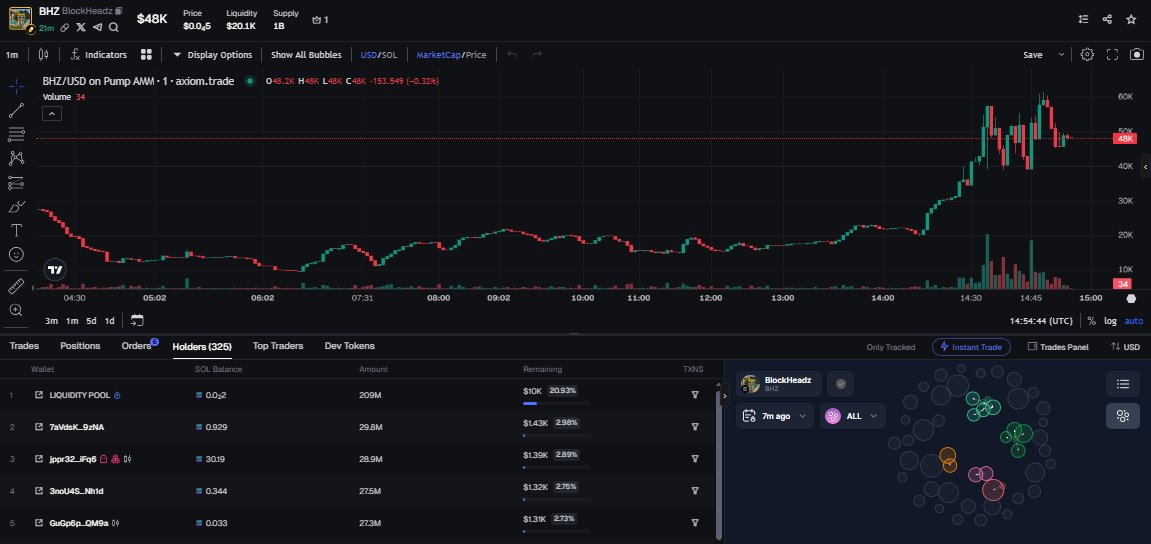Open the token's X (Twitter) profile
This screenshot has width=1151, height=544.
tap(81, 27)
